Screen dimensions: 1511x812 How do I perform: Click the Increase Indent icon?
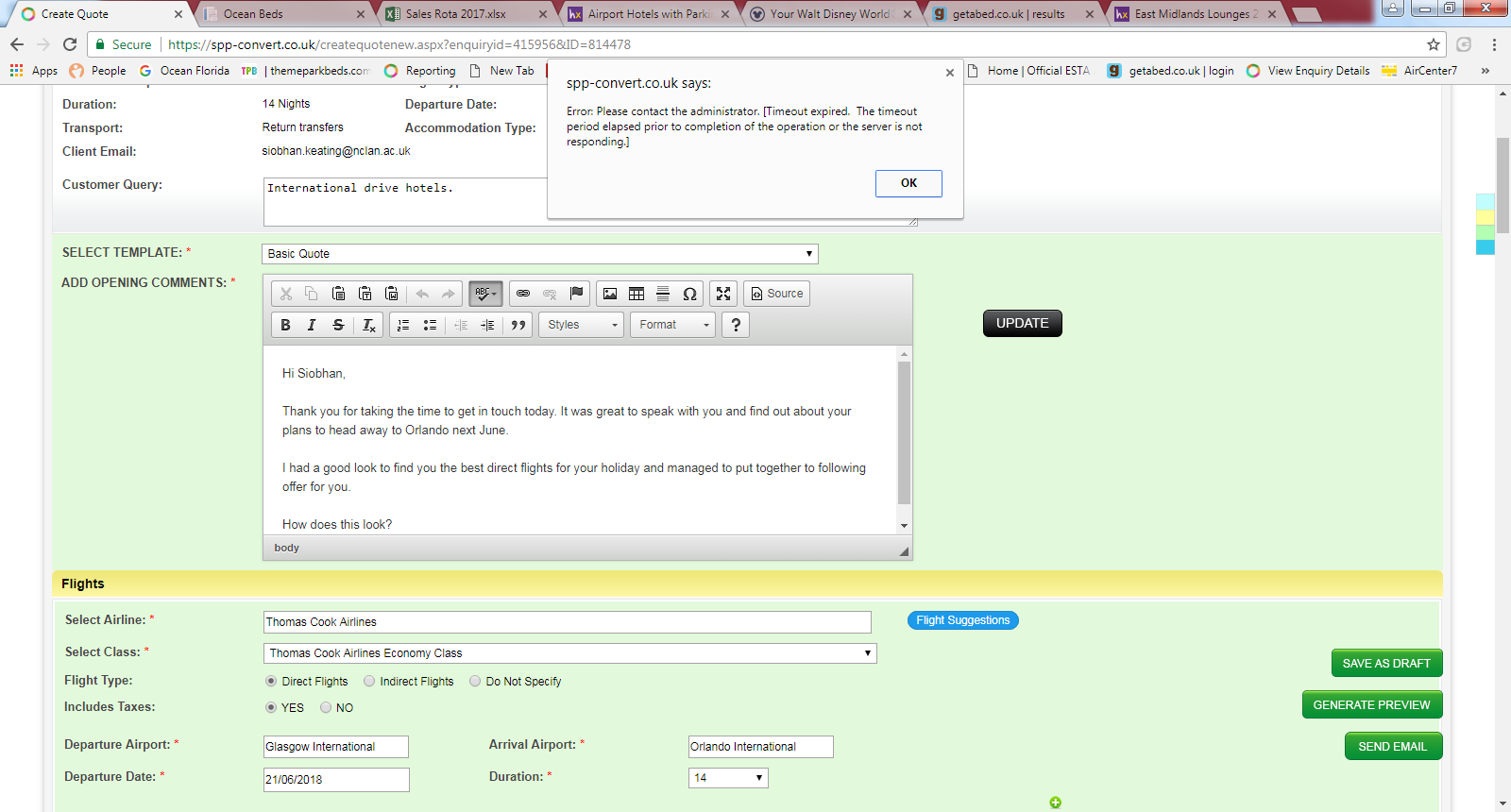(487, 325)
